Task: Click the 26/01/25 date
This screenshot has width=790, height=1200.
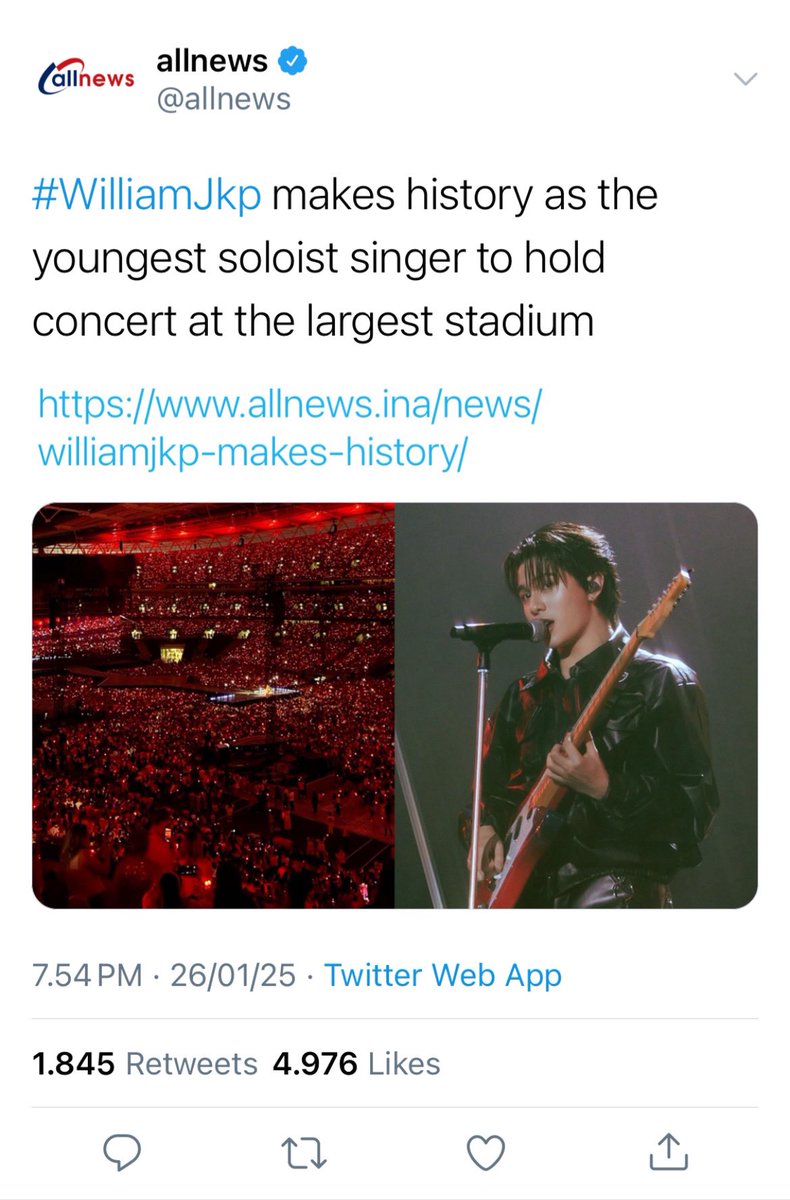Action: pyautogui.click(x=235, y=975)
